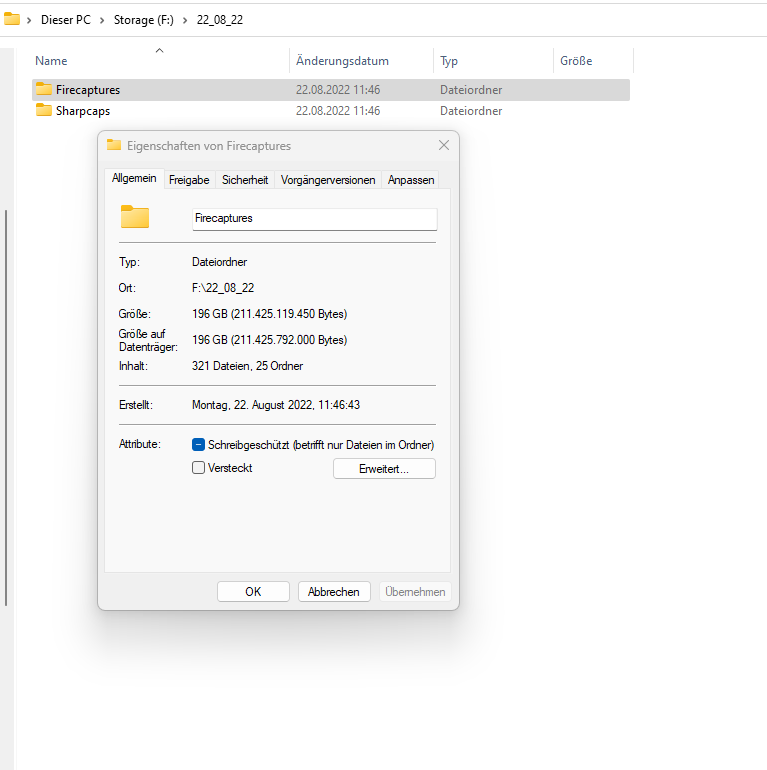Open the Sicherheit tab

tap(245, 180)
